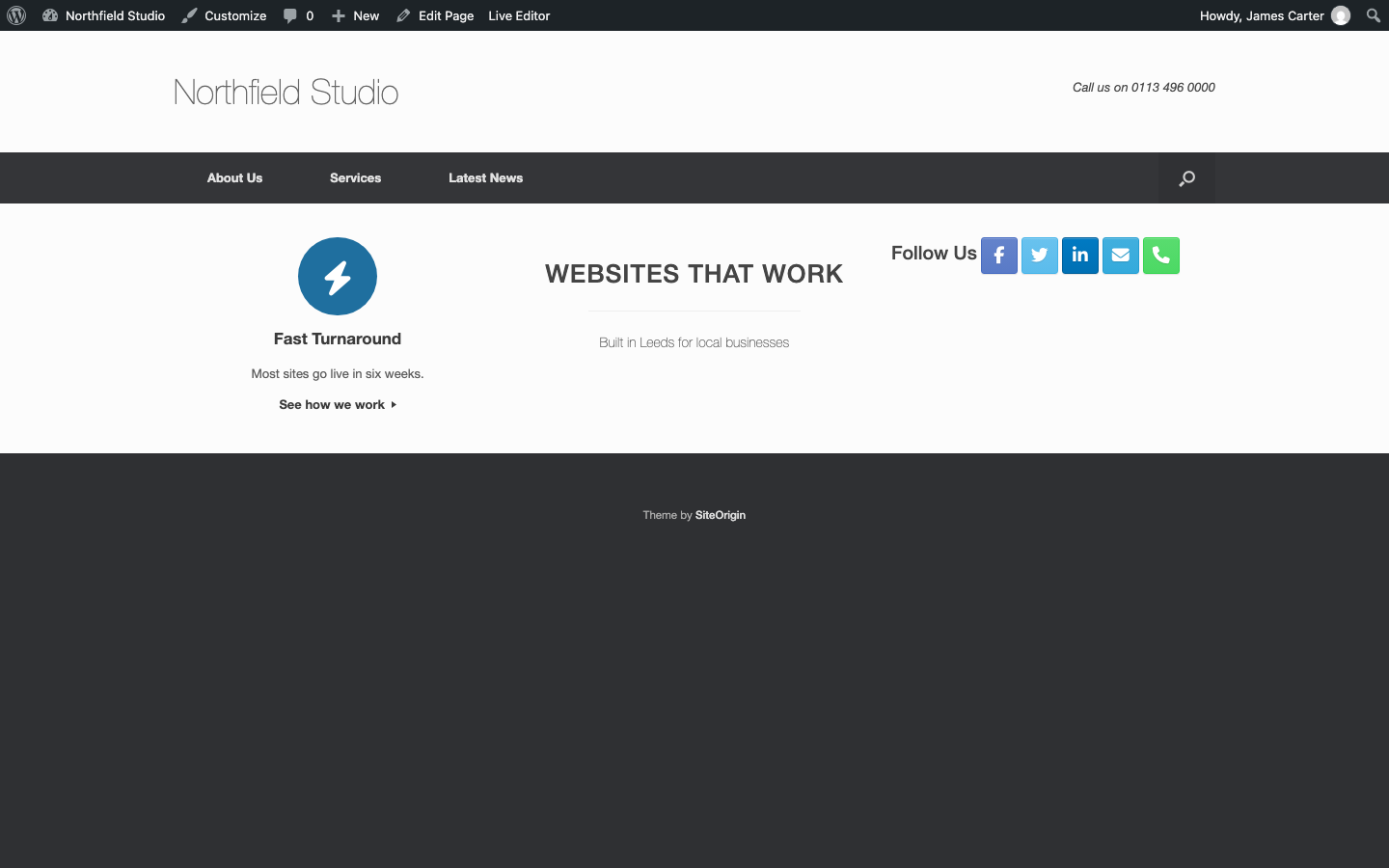Image resolution: width=1389 pixels, height=868 pixels.
Task: Open the search icon in the main menu
Action: click(x=1186, y=177)
